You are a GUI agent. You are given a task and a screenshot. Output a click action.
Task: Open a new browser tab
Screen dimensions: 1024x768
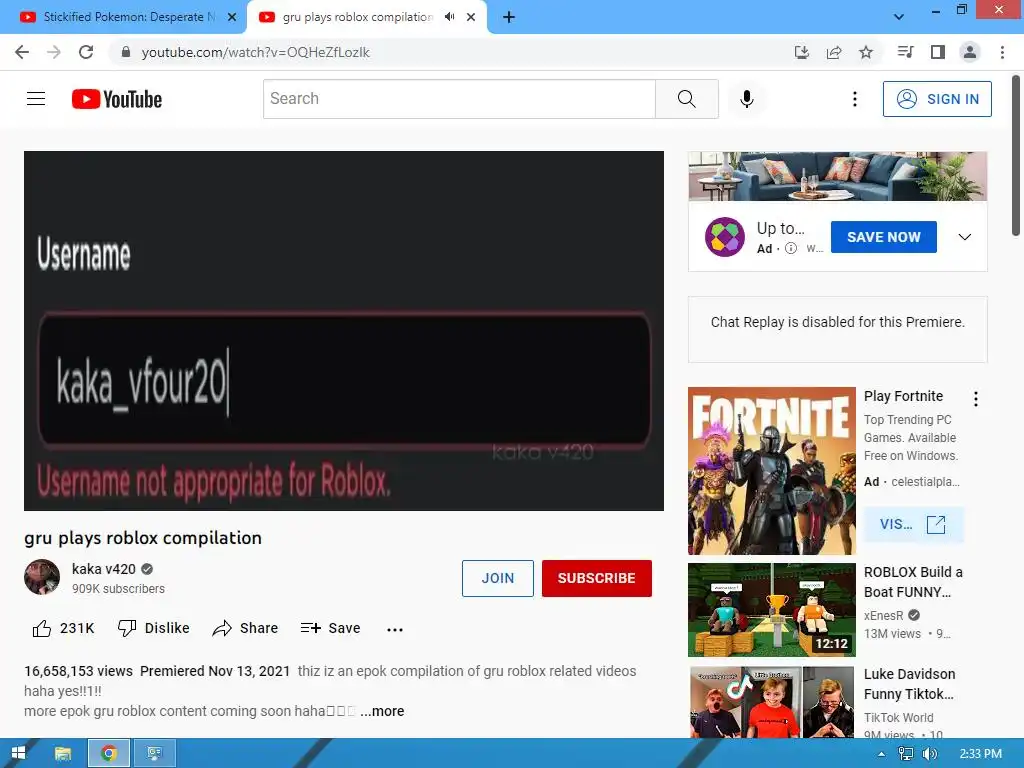(x=509, y=17)
